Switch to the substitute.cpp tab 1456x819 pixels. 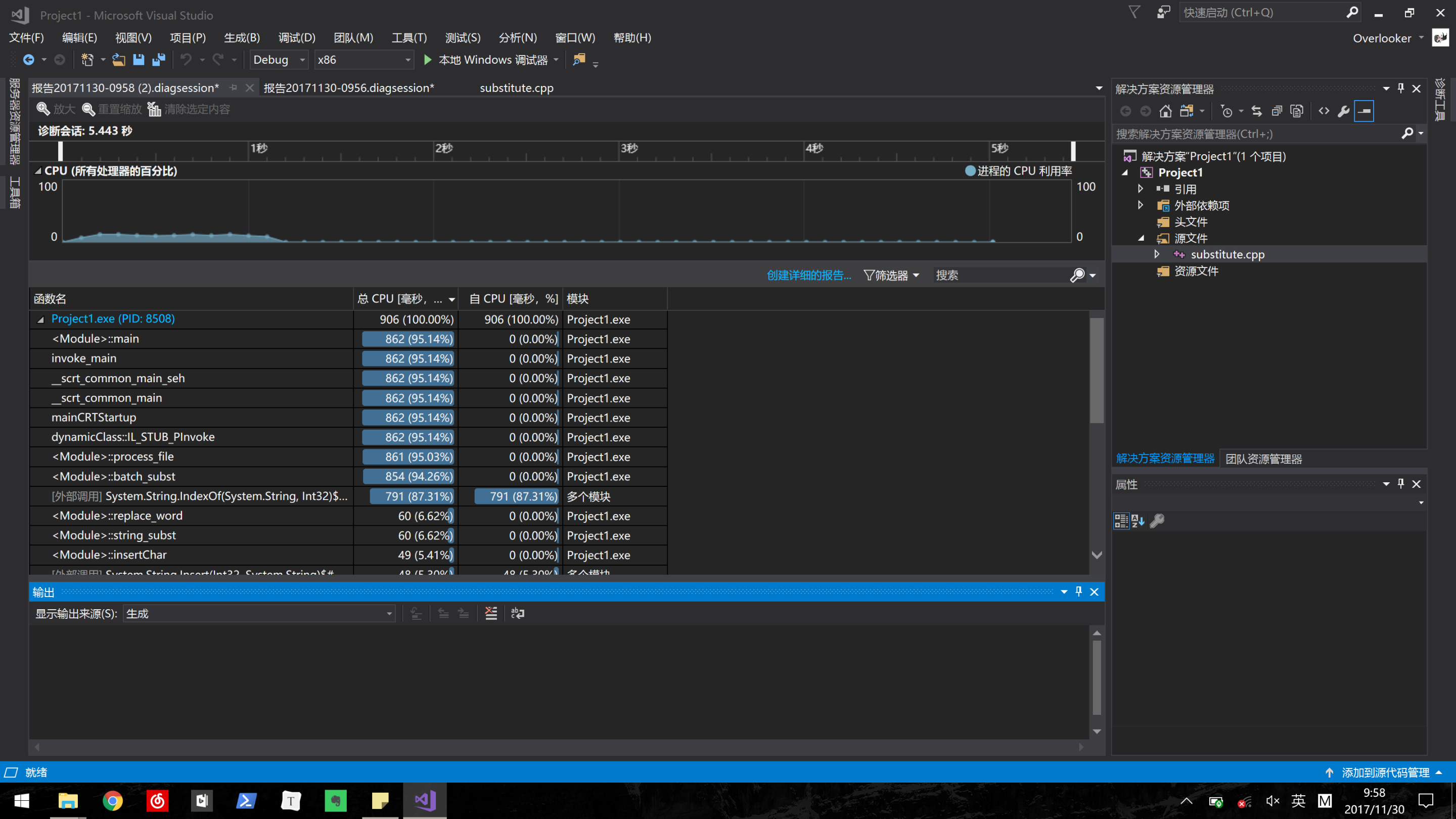tap(517, 87)
